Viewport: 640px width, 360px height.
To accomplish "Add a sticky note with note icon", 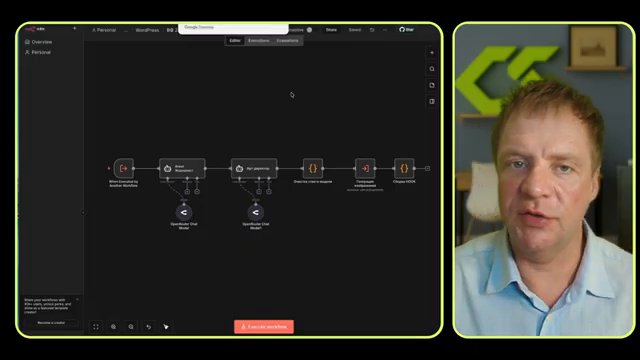I will click(432, 85).
